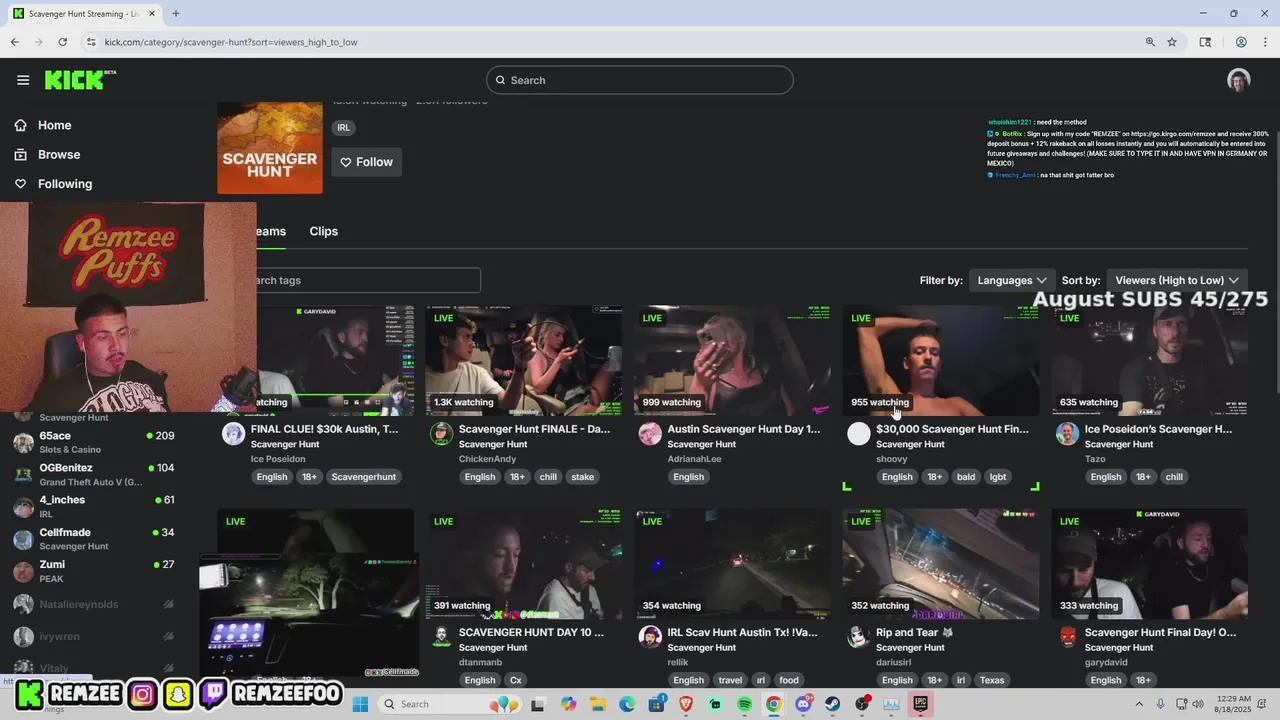The height and width of the screenshot is (720, 1280).
Task: Open garydavid stream thumbnail with 333 watching
Action: coord(1149,564)
